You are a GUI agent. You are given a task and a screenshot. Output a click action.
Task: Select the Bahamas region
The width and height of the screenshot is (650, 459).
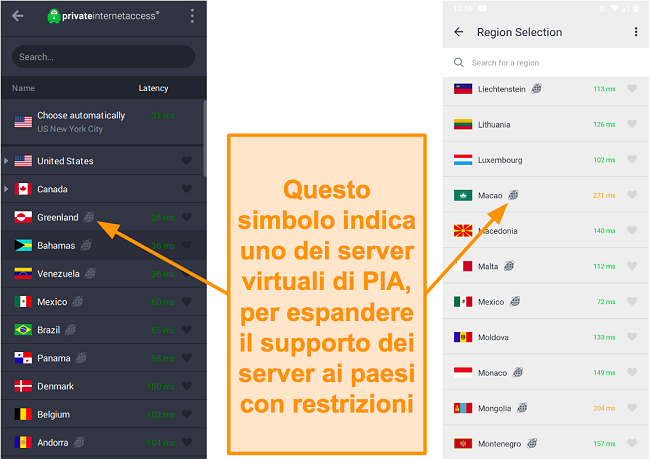click(x=104, y=245)
